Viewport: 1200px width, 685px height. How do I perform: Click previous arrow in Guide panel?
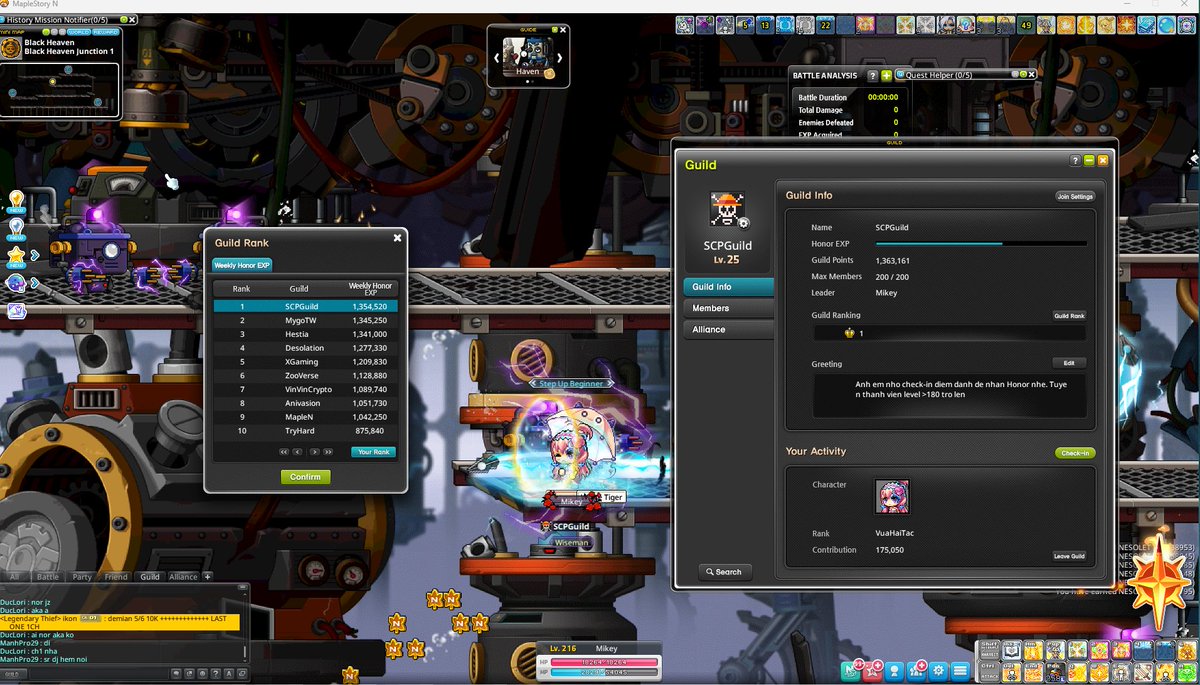[x=497, y=57]
